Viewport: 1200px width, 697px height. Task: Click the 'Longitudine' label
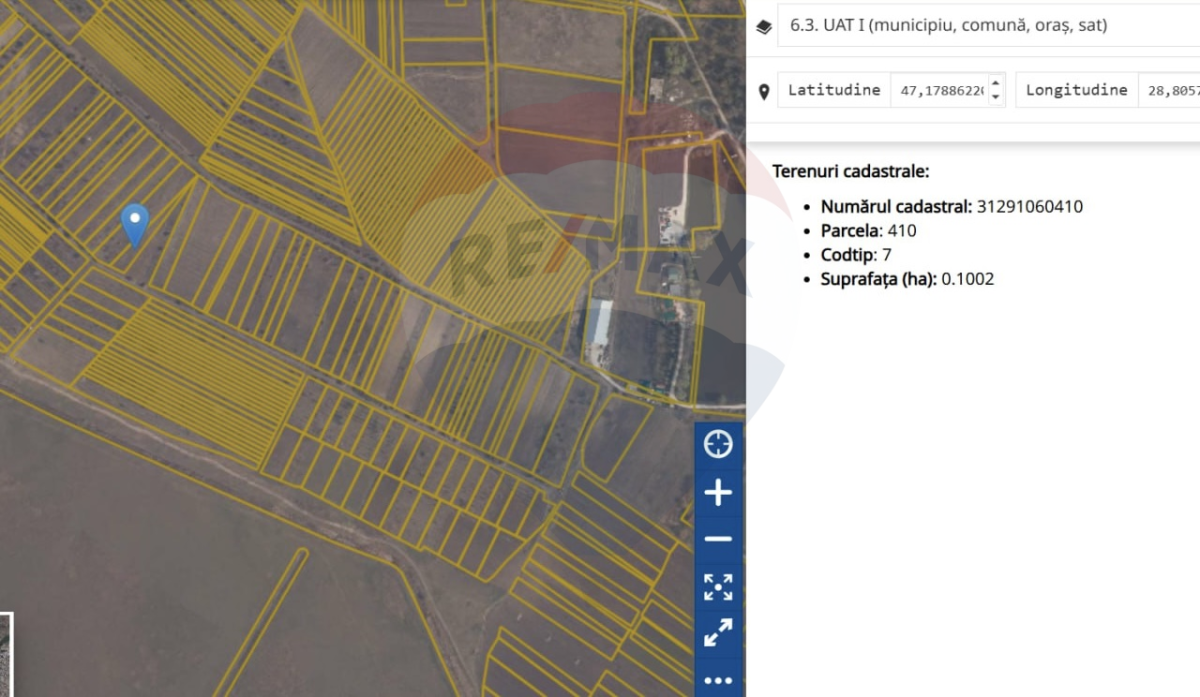pyautogui.click(x=1076, y=90)
